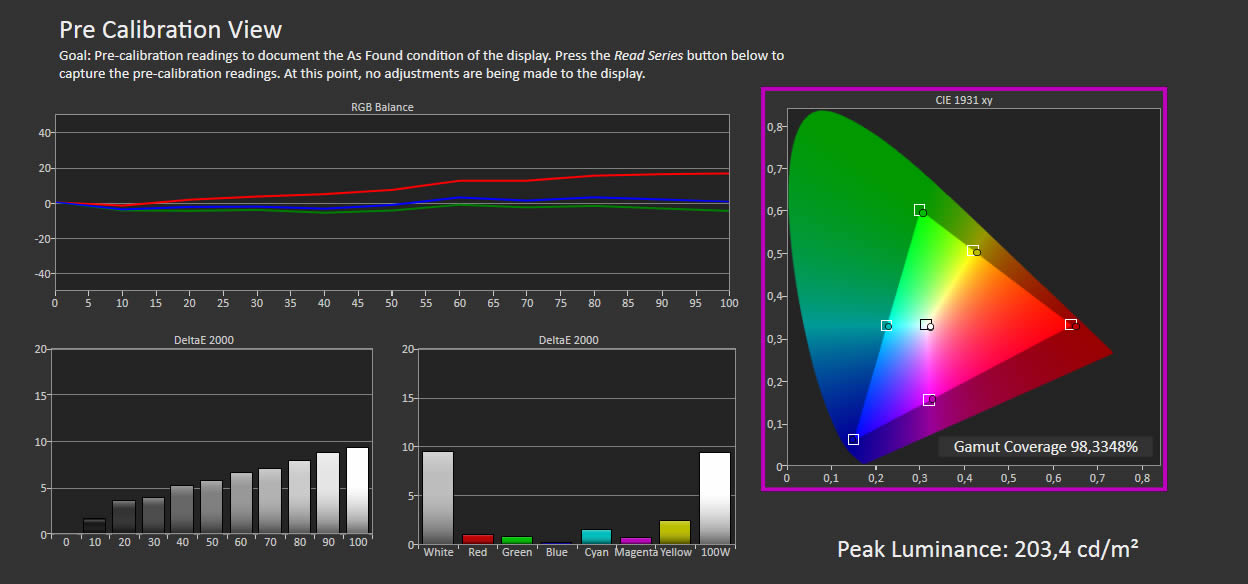Select the magenta target marker on CIE chart
Image resolution: width=1248 pixels, height=584 pixels.
click(x=929, y=400)
